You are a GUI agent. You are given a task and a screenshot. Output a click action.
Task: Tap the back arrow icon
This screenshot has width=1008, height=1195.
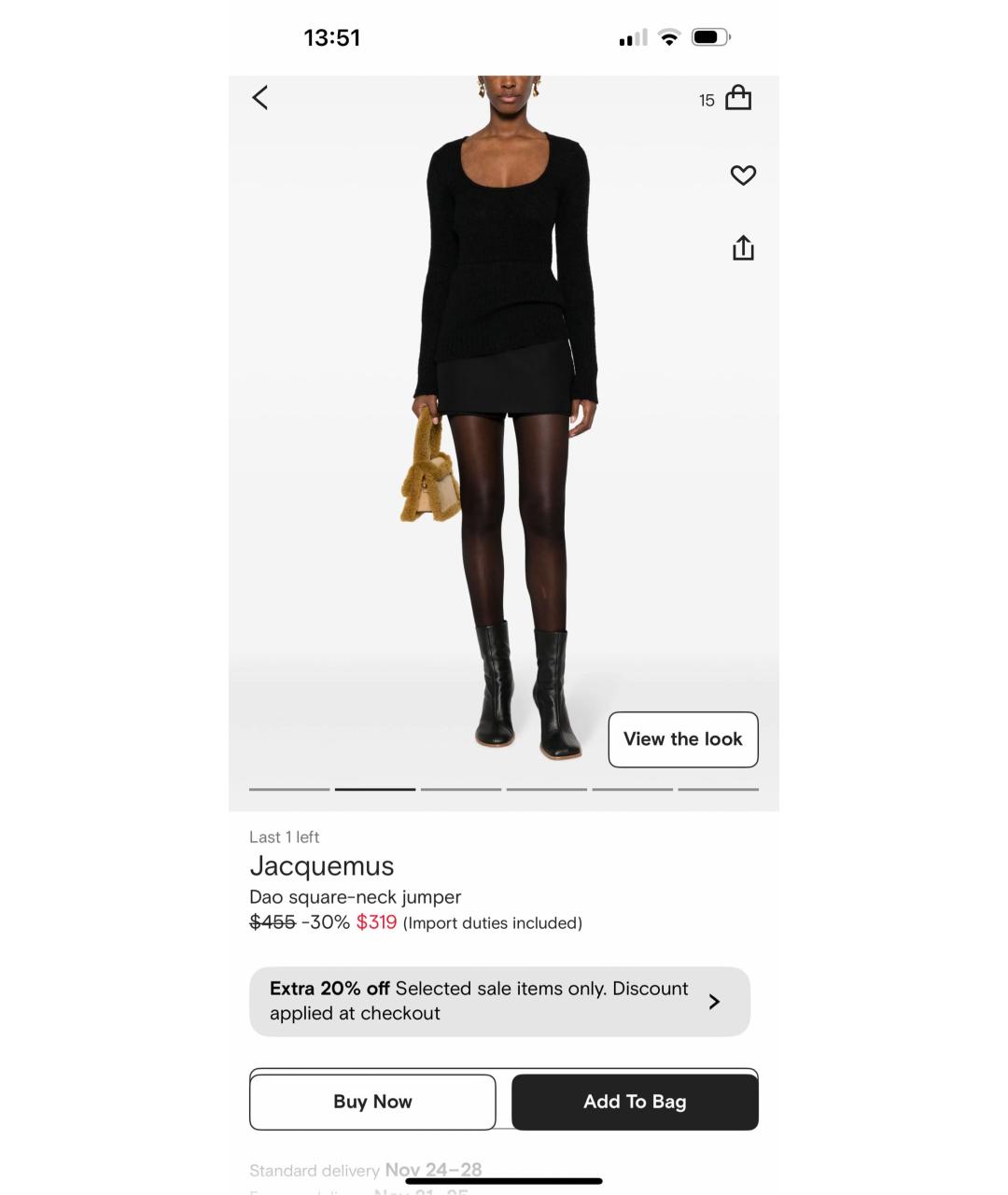coord(260,97)
